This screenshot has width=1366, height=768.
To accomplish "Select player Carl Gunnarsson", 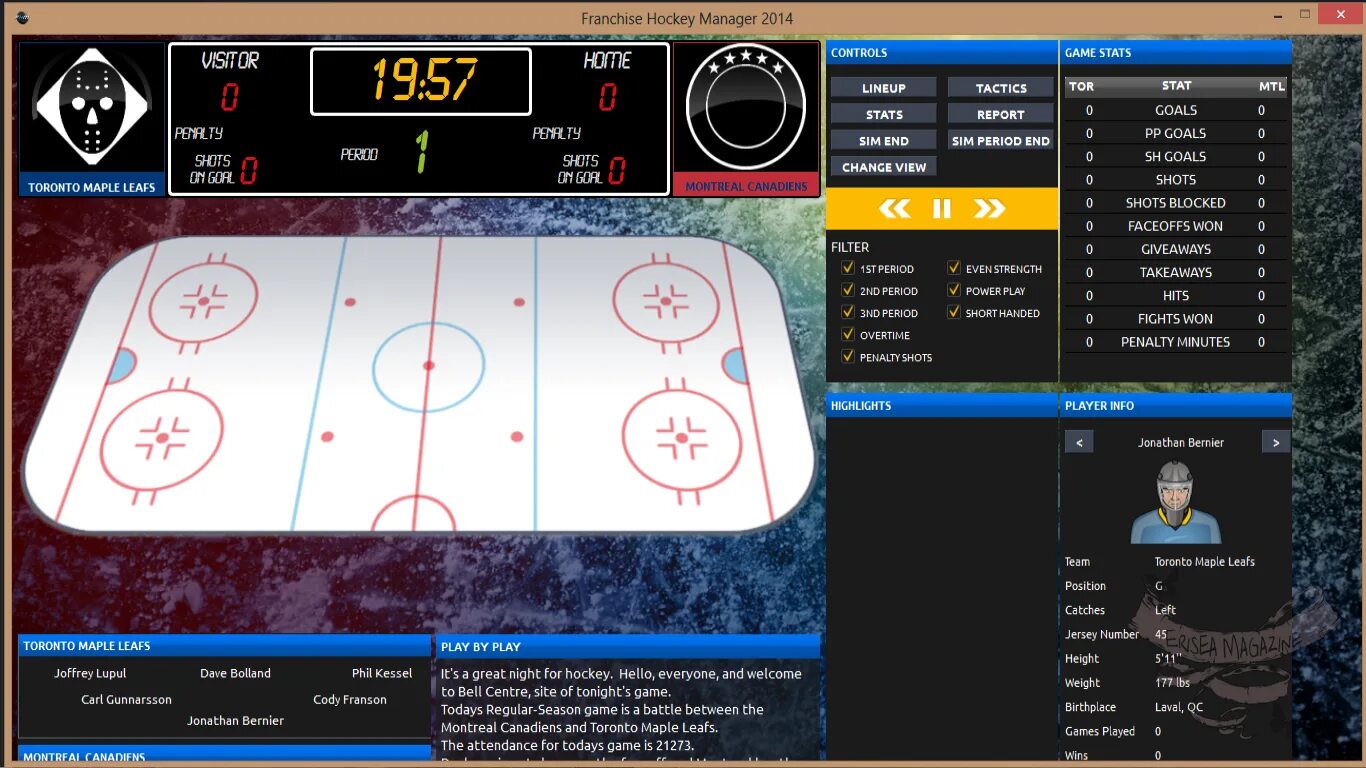I will click(x=126, y=699).
